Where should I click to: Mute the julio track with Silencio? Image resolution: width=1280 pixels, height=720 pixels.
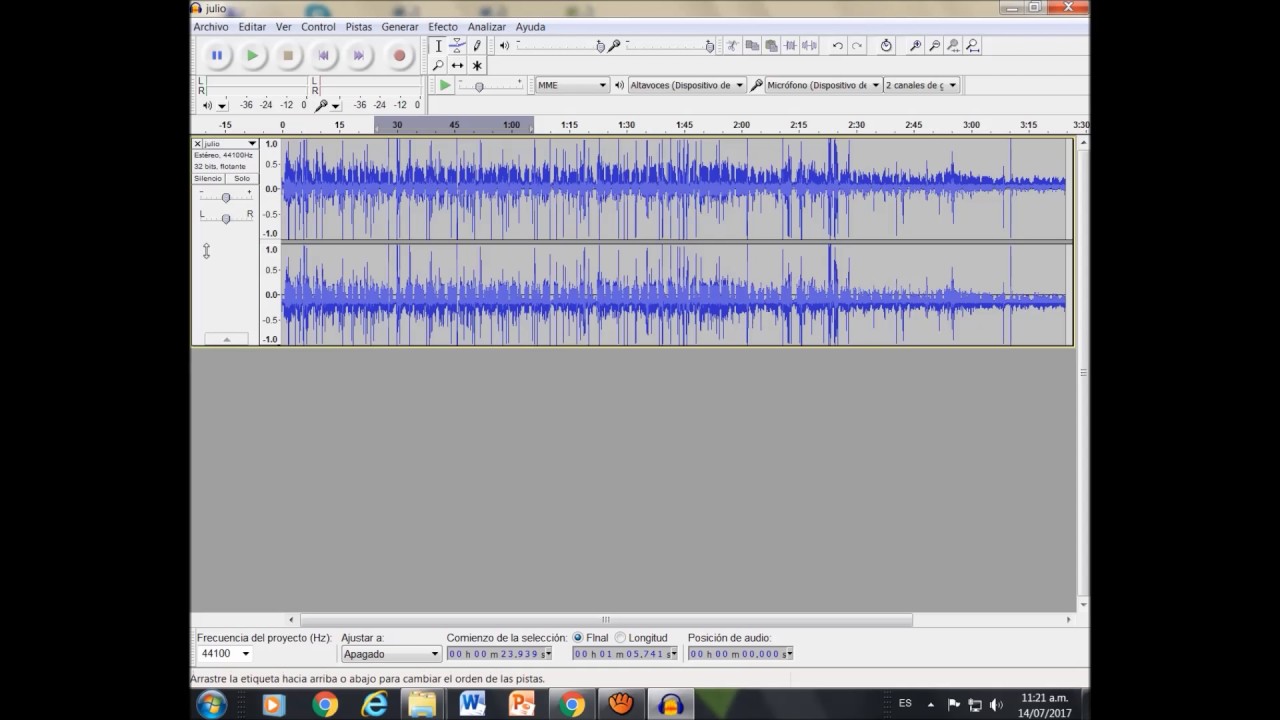coord(208,179)
